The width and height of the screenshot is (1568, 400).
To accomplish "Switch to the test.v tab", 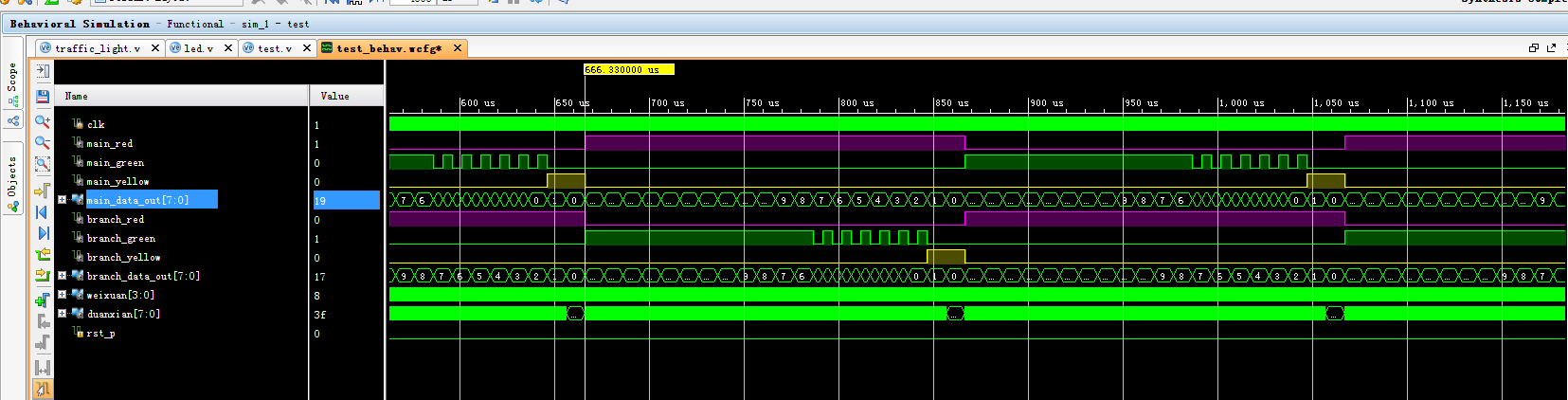I will click(x=275, y=48).
